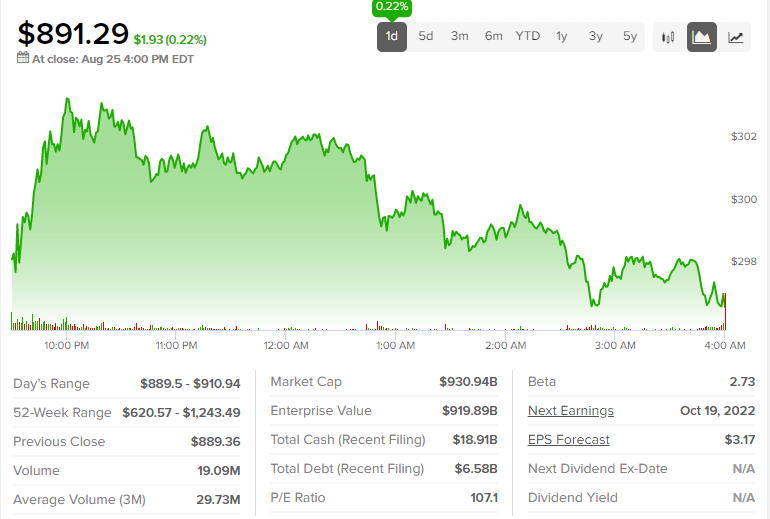770x519 pixels.
Task: Click the $889.36 previous close value
Action: click(x=216, y=441)
